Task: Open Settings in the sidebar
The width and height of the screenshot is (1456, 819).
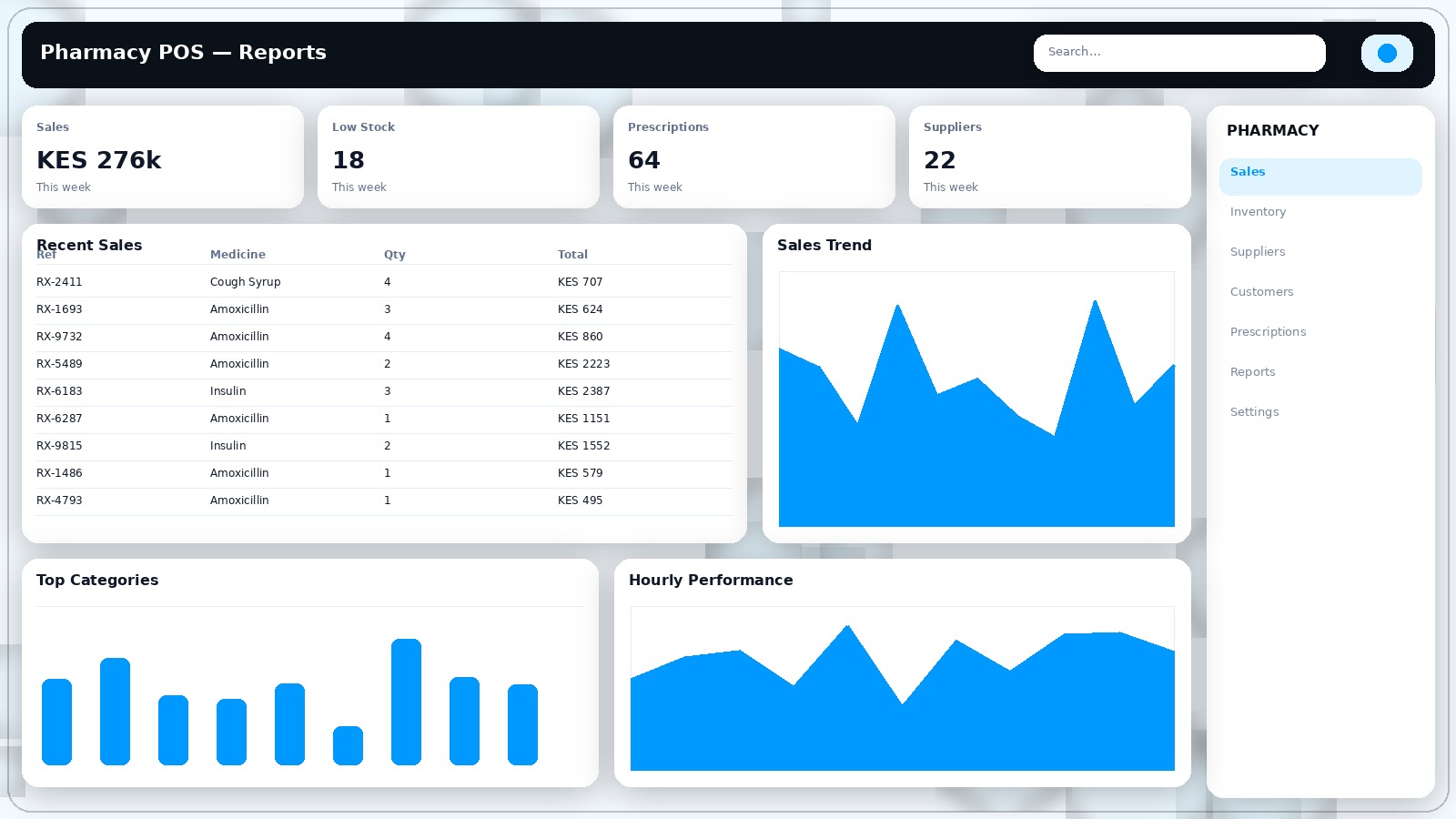Action: point(1254,412)
